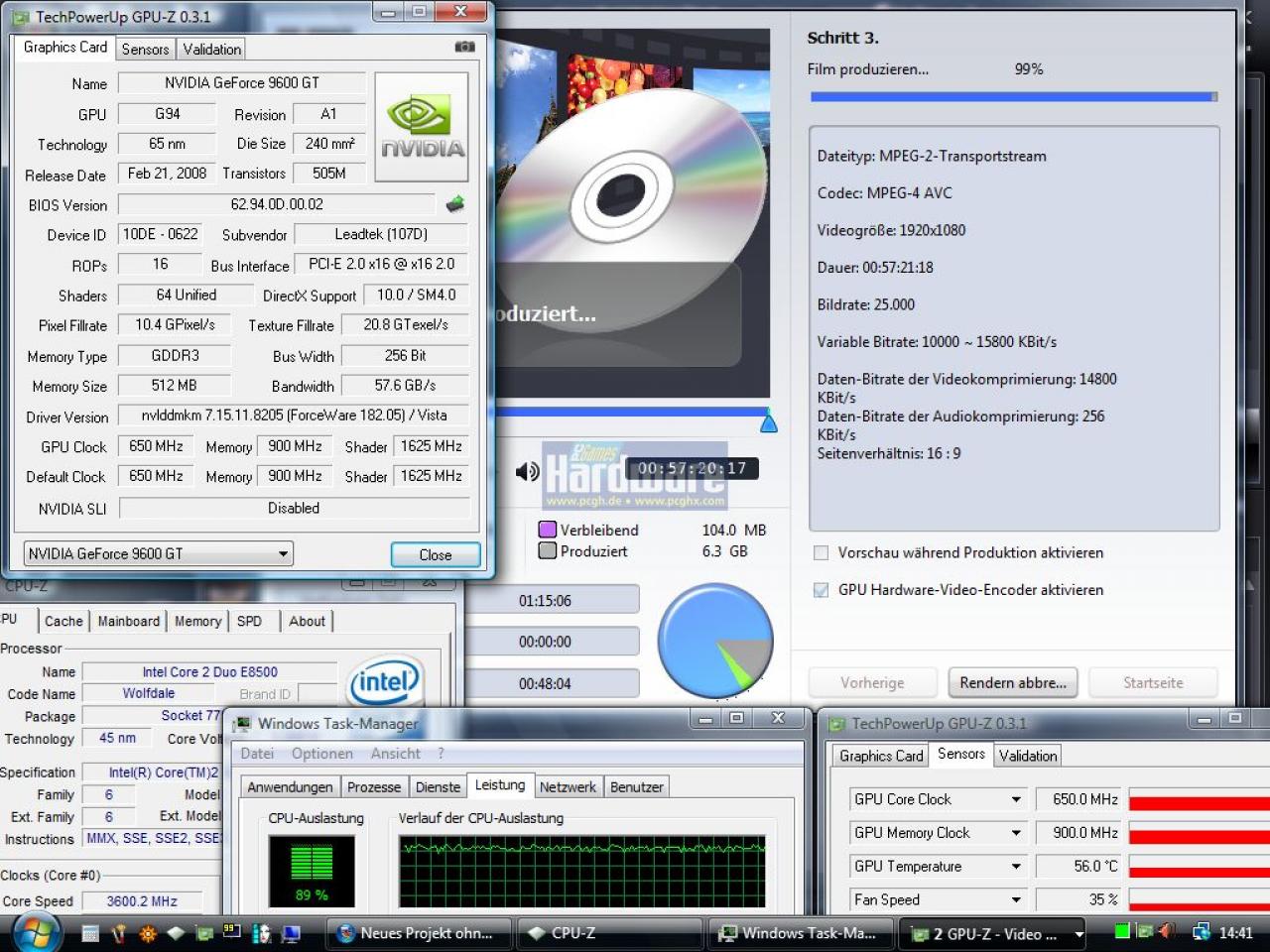Open the GPU Memory Clock sensor dropdown
Viewport: 1270px width, 952px height.
tap(1016, 833)
